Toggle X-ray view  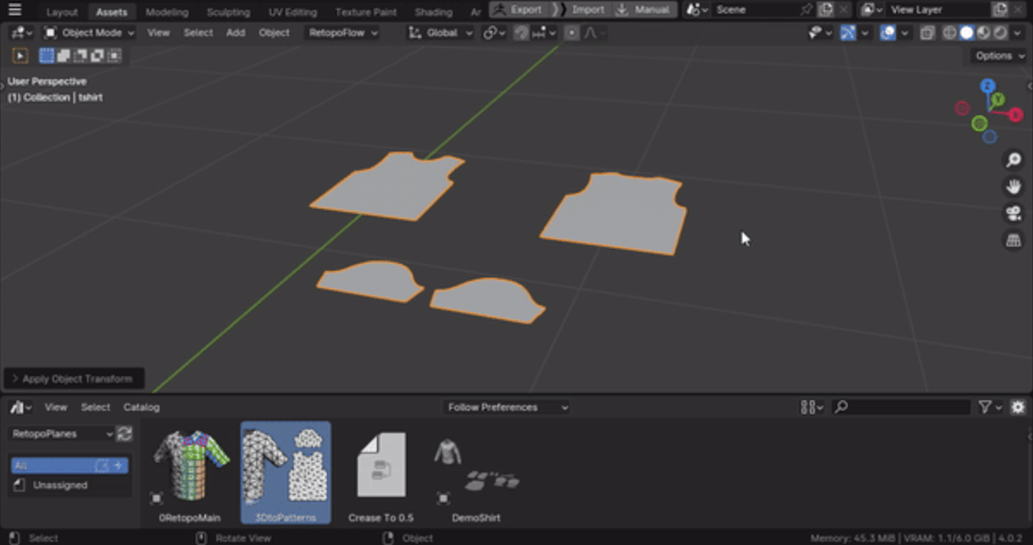(928, 32)
